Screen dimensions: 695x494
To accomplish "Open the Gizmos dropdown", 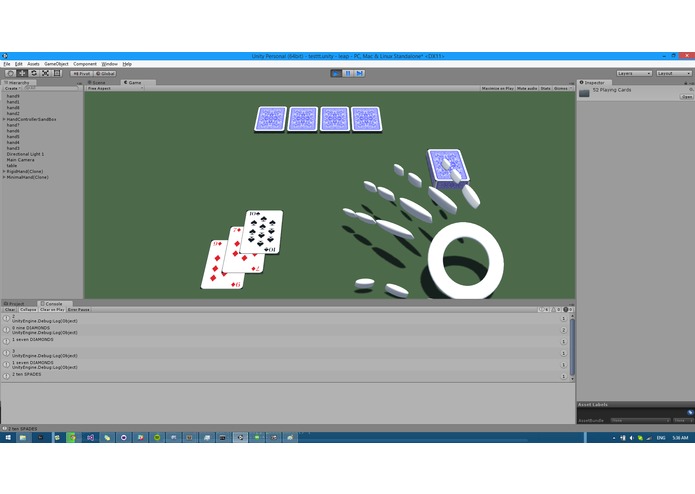I will tap(562, 88).
